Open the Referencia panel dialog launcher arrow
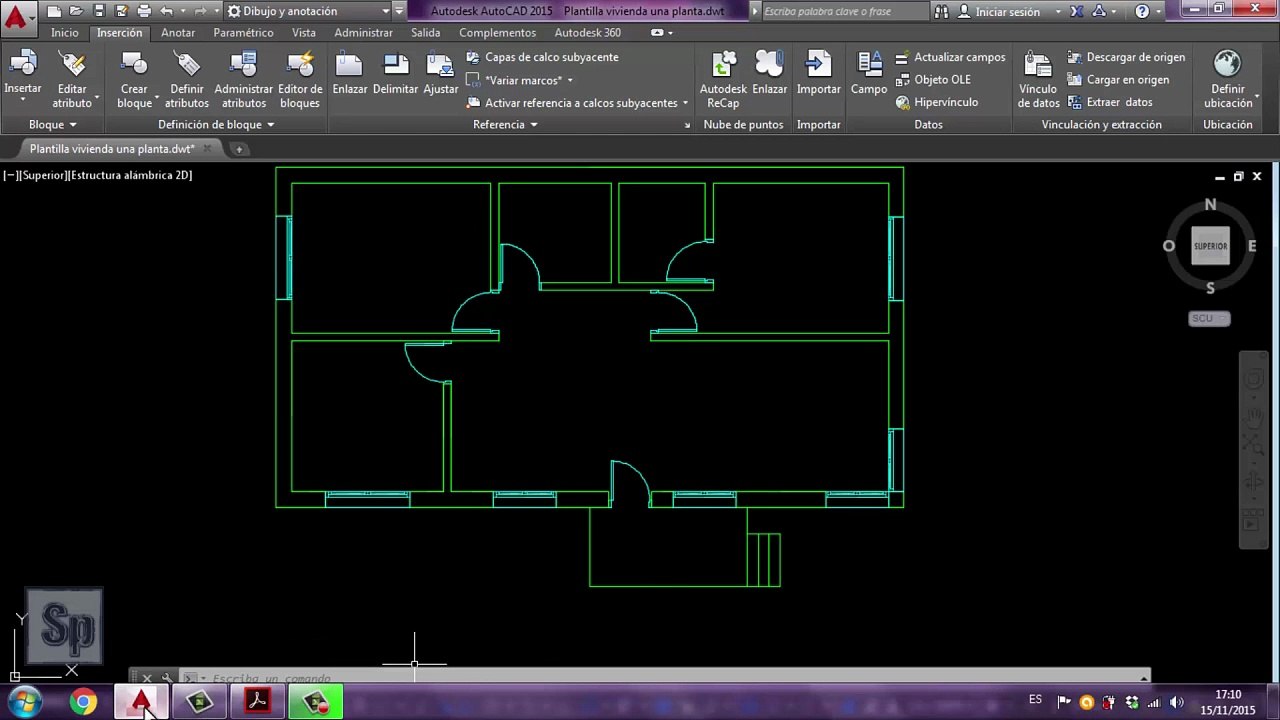Screen dimensions: 1280x720 [687, 126]
